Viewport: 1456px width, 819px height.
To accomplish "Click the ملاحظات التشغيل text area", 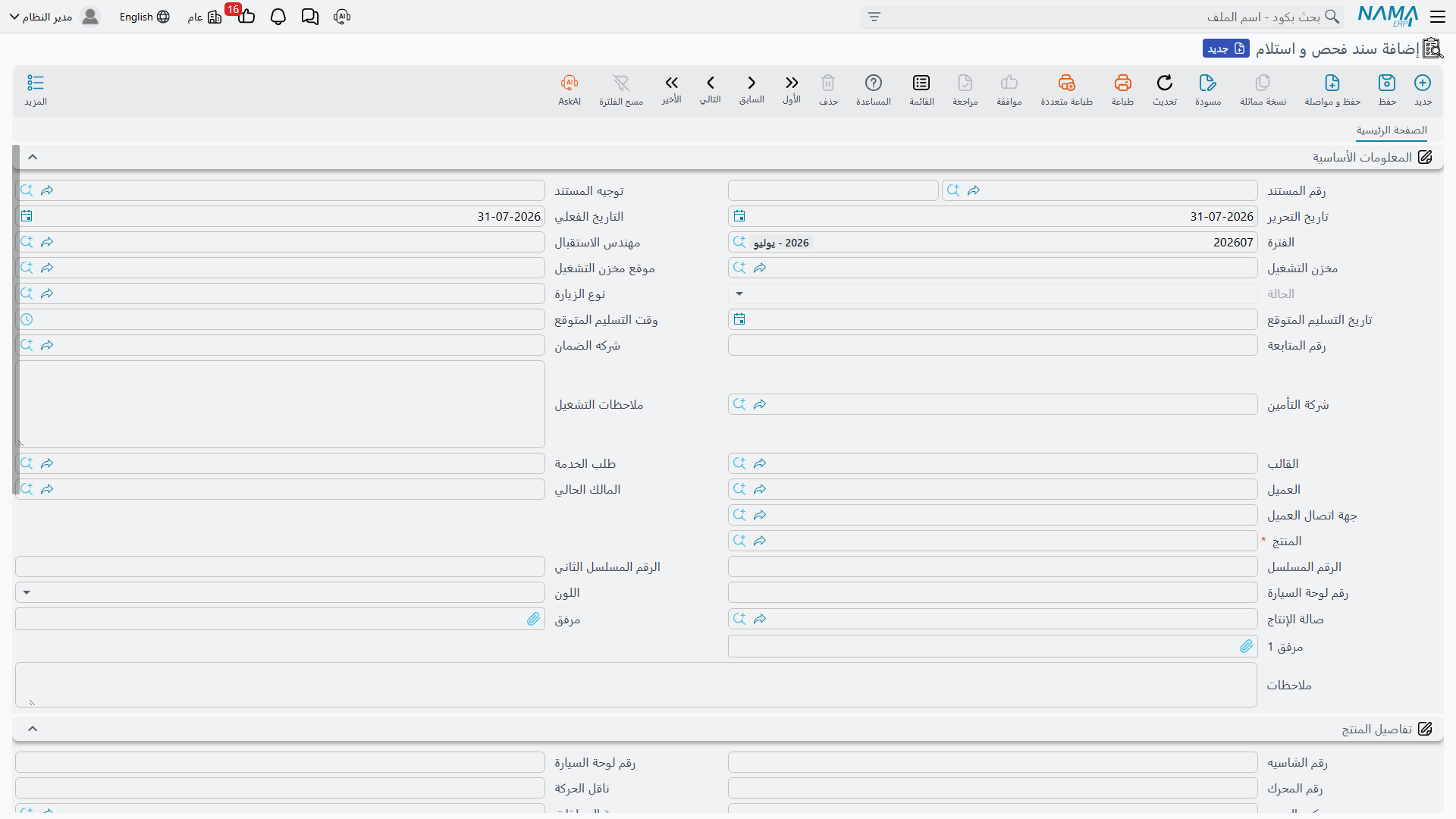I will click(x=280, y=404).
